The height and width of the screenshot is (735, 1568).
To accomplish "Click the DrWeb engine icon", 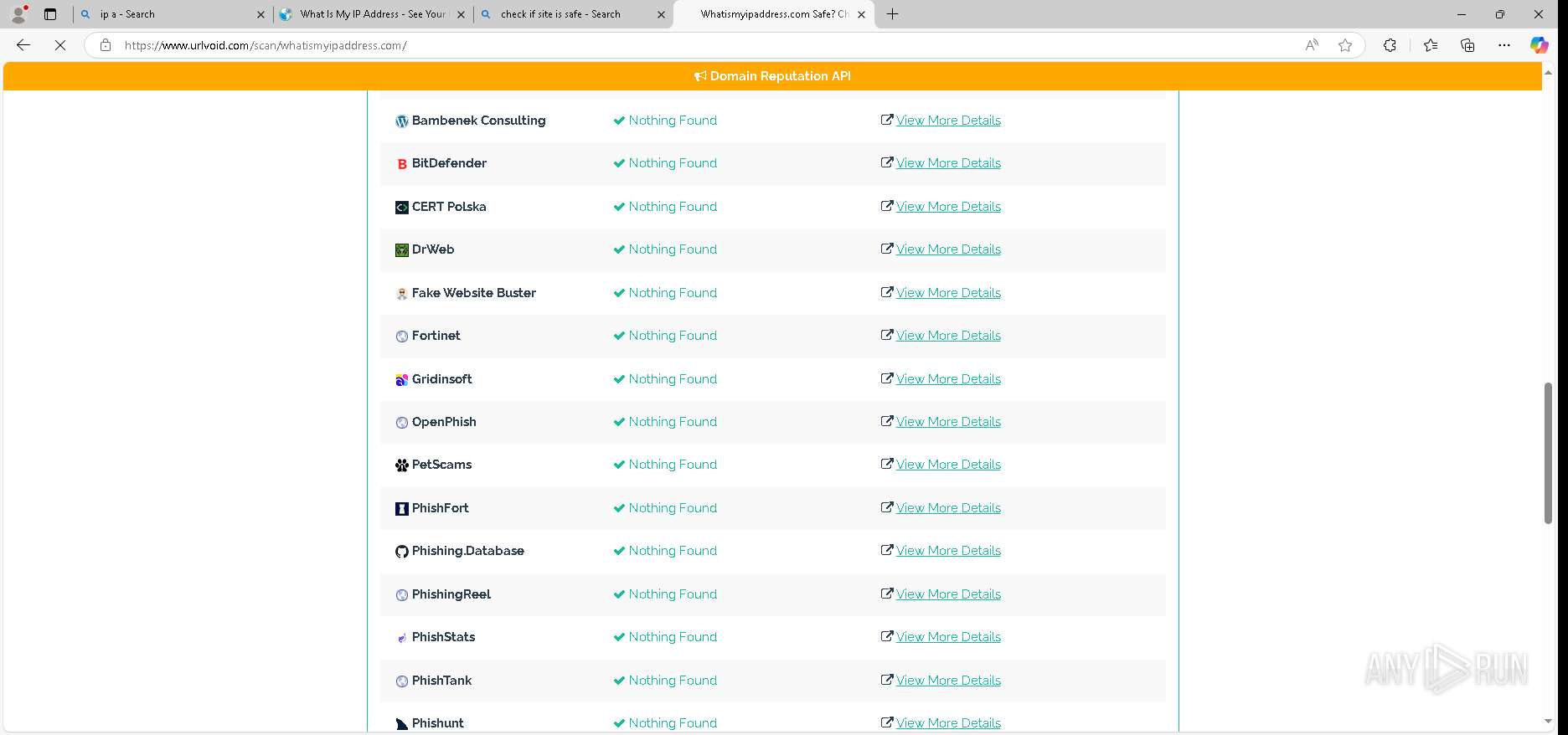I will pos(402,250).
